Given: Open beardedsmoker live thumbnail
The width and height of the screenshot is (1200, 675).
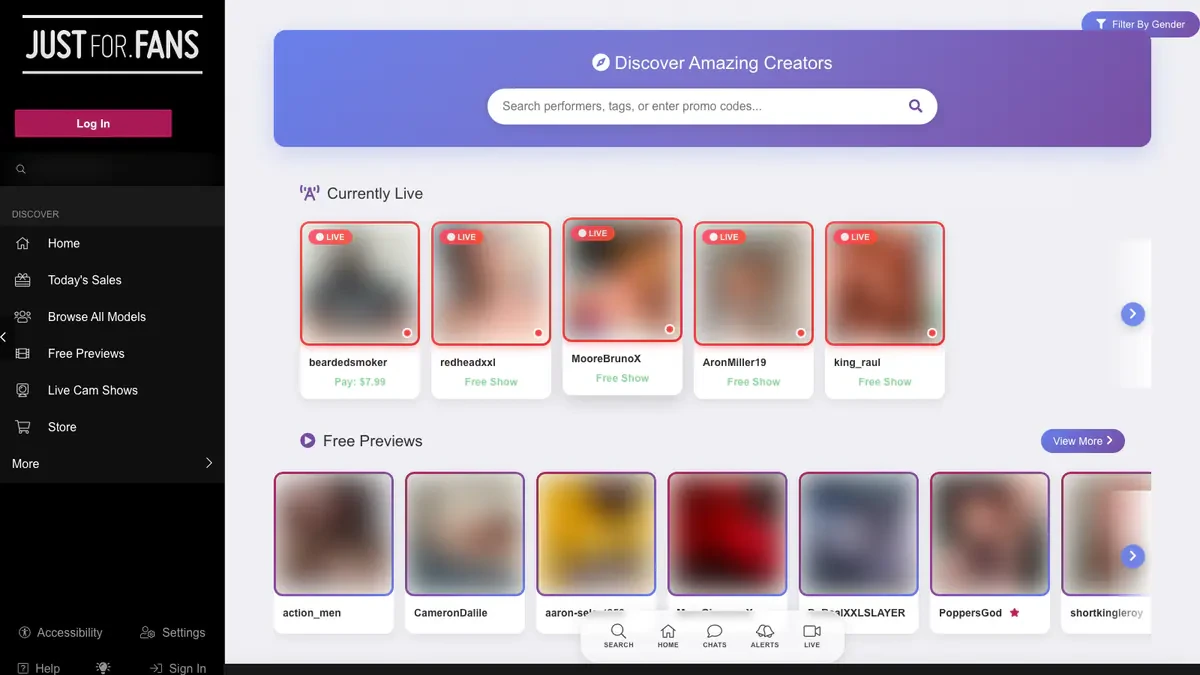Looking at the screenshot, I should [x=360, y=283].
